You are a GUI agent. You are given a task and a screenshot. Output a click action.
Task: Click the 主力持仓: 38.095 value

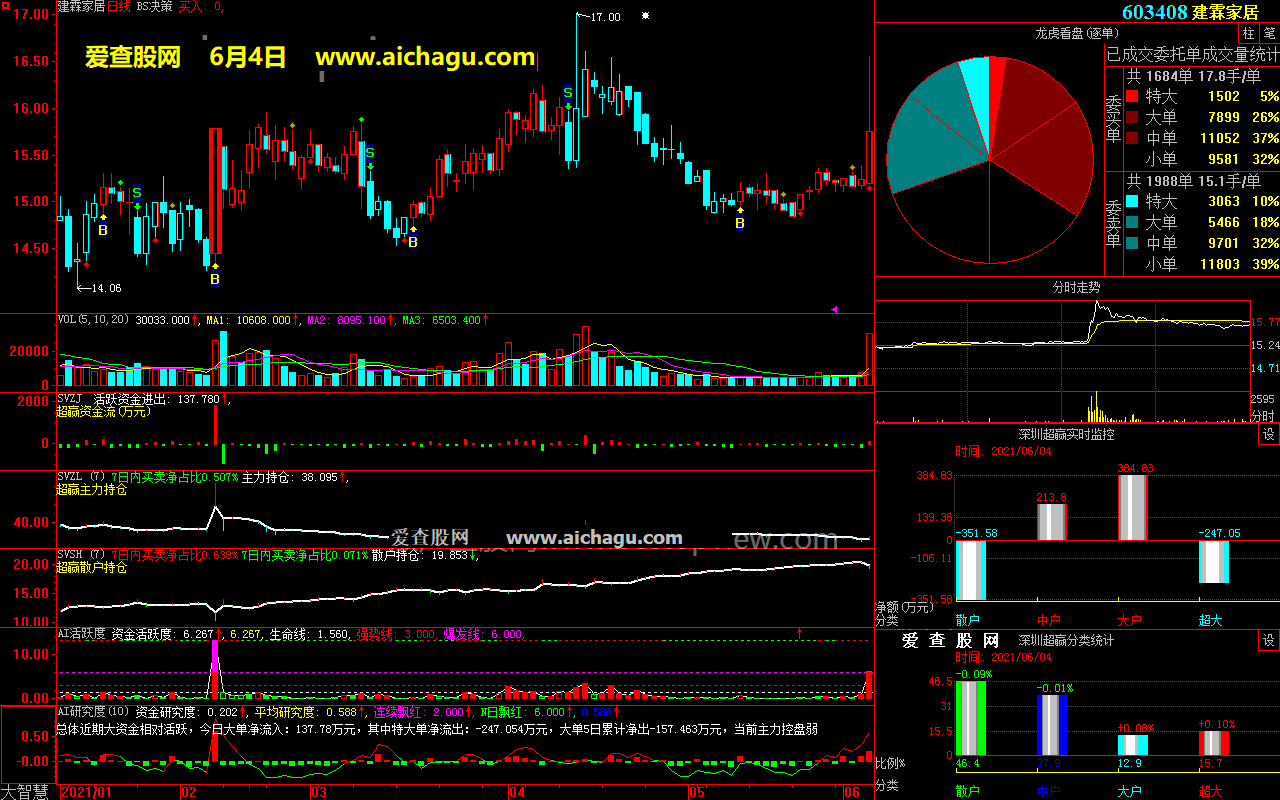click(291, 477)
